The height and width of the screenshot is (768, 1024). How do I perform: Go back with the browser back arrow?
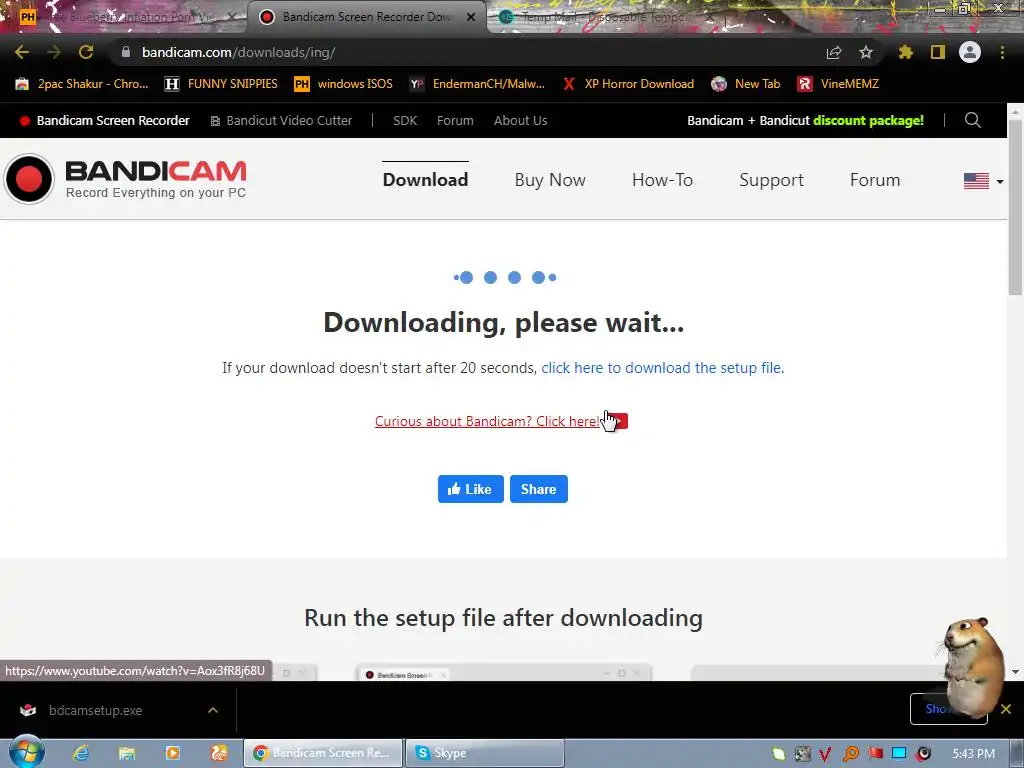tap(22, 52)
